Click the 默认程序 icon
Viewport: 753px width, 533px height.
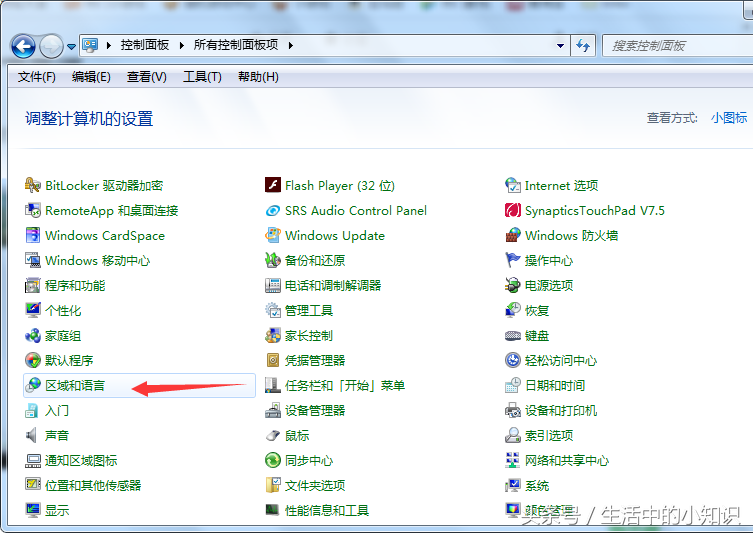point(33,360)
